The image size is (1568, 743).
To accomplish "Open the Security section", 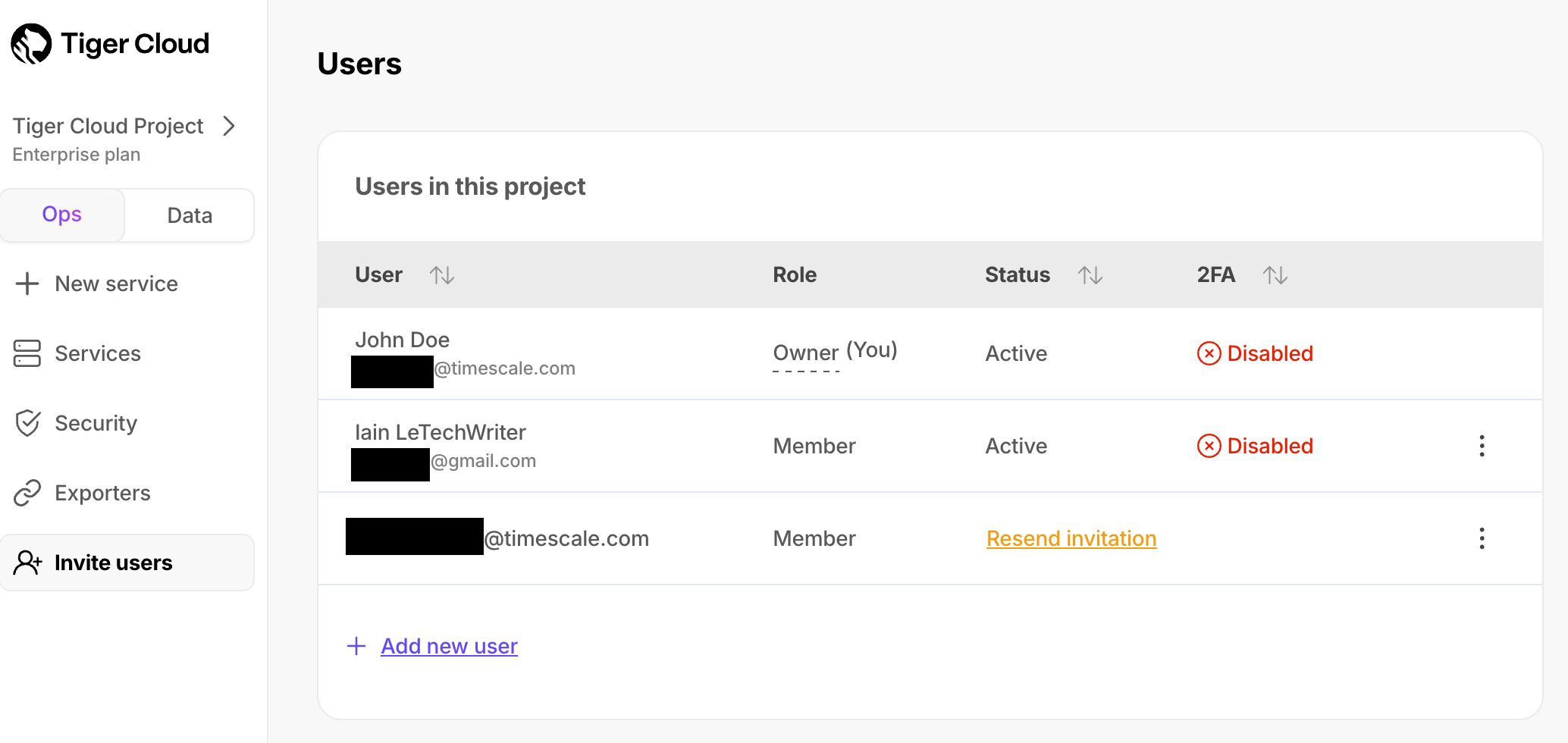I will pyautogui.click(x=96, y=423).
